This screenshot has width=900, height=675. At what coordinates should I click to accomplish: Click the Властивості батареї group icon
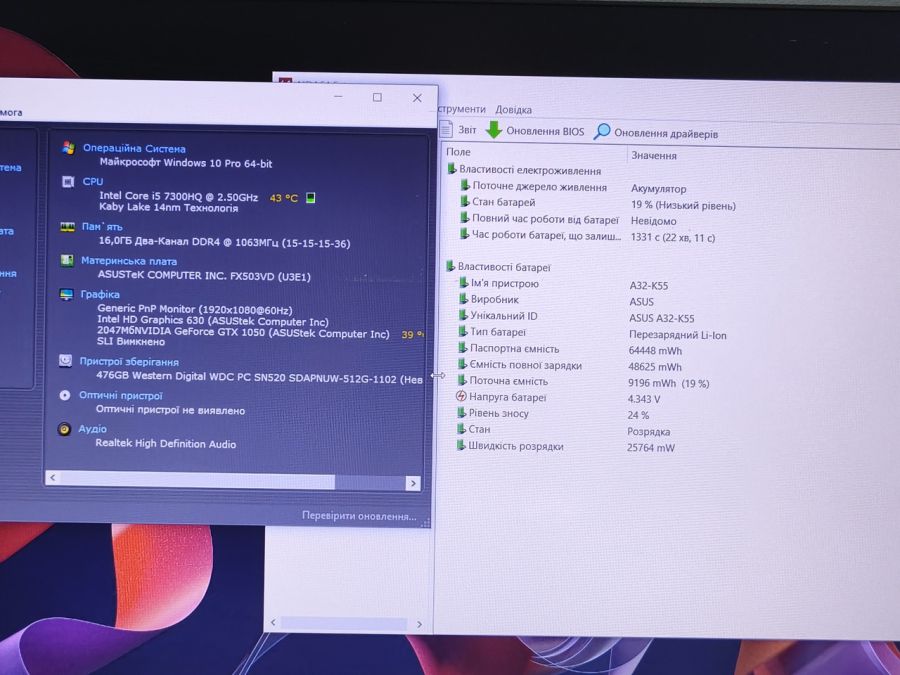pos(451,266)
